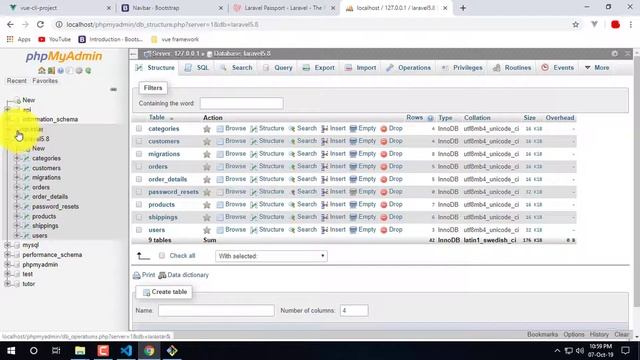This screenshot has width=640, height=360.
Task: Open the Data dictionary icon link
Action: pos(162,276)
